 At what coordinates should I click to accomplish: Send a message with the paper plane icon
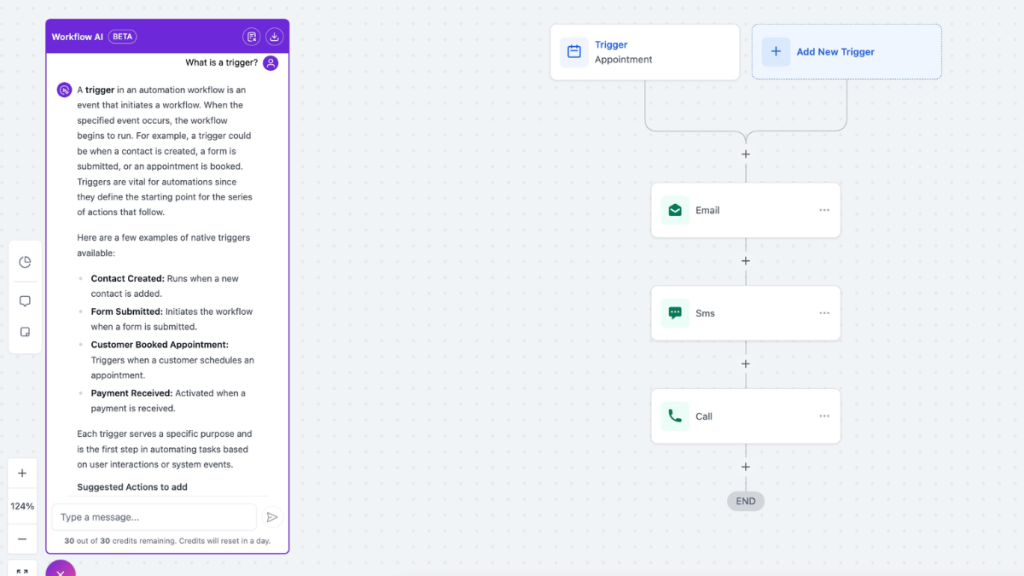[272, 517]
